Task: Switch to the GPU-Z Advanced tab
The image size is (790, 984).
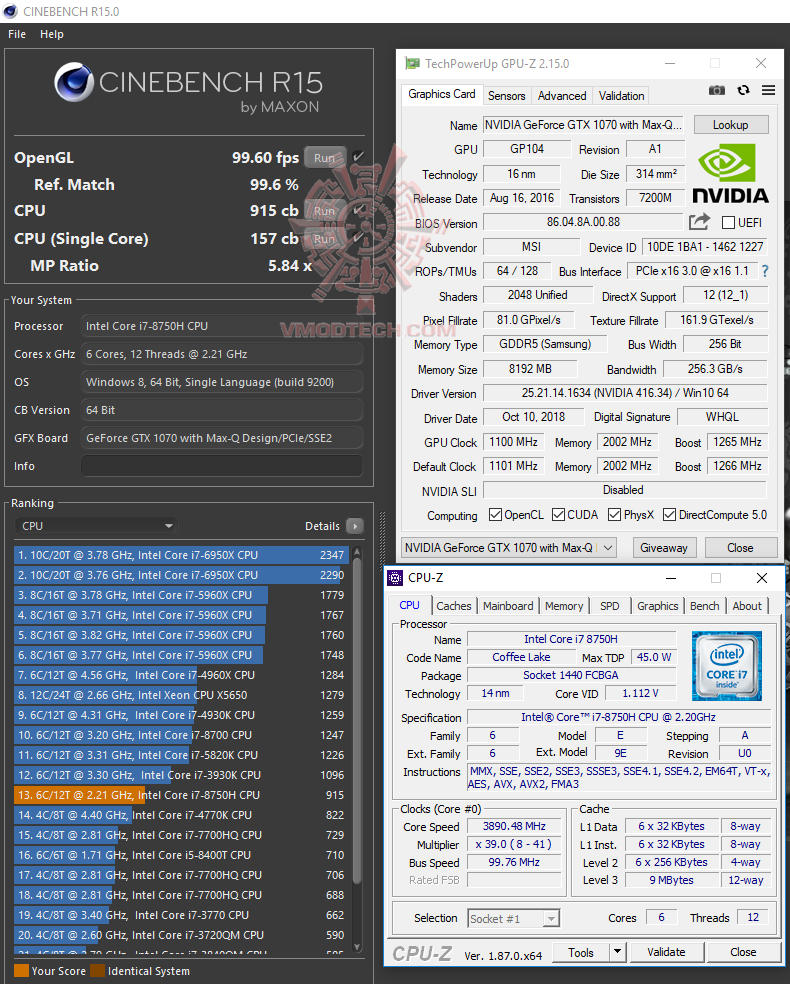Action: click(x=562, y=95)
